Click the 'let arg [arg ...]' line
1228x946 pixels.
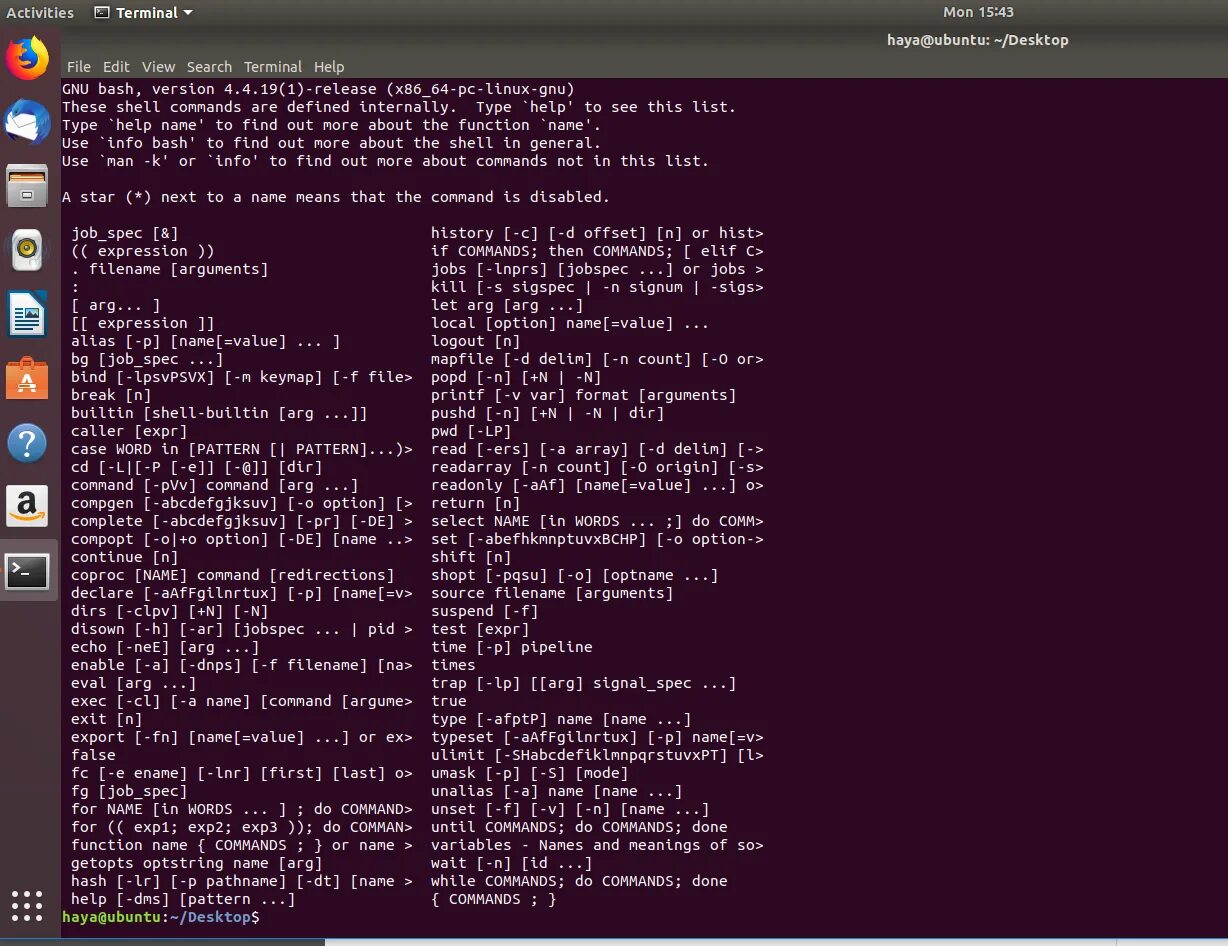(x=507, y=305)
